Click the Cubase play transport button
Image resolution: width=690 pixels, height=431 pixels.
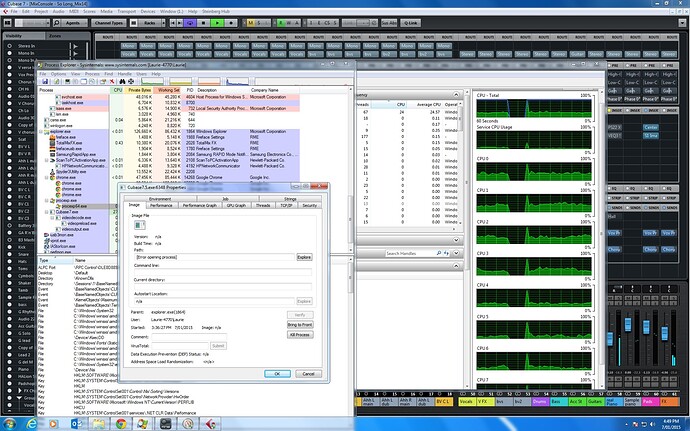coord(217,23)
